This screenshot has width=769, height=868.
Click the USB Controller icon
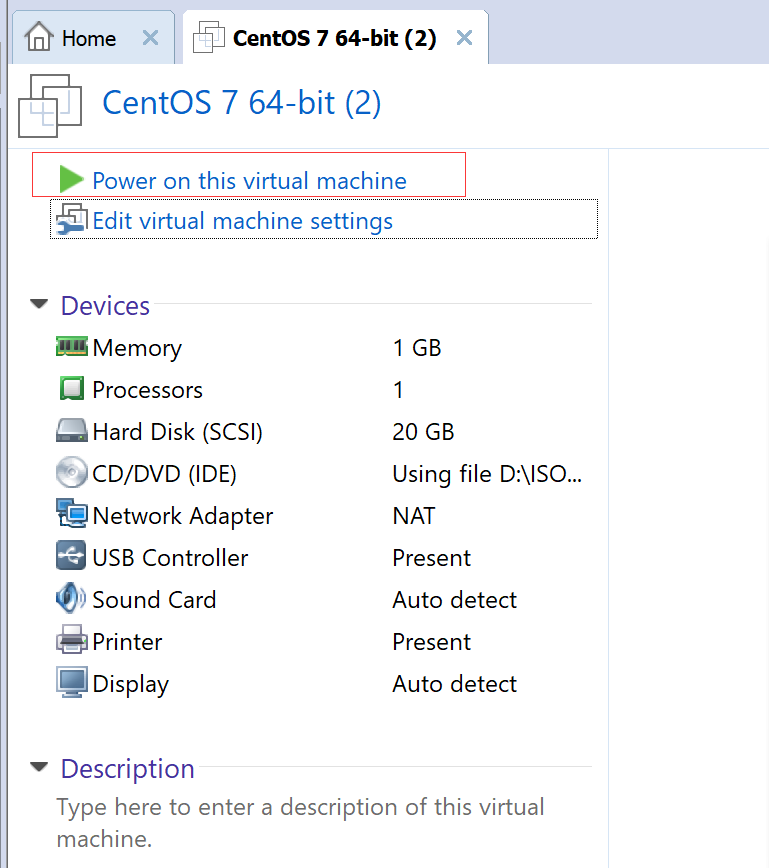click(72, 557)
